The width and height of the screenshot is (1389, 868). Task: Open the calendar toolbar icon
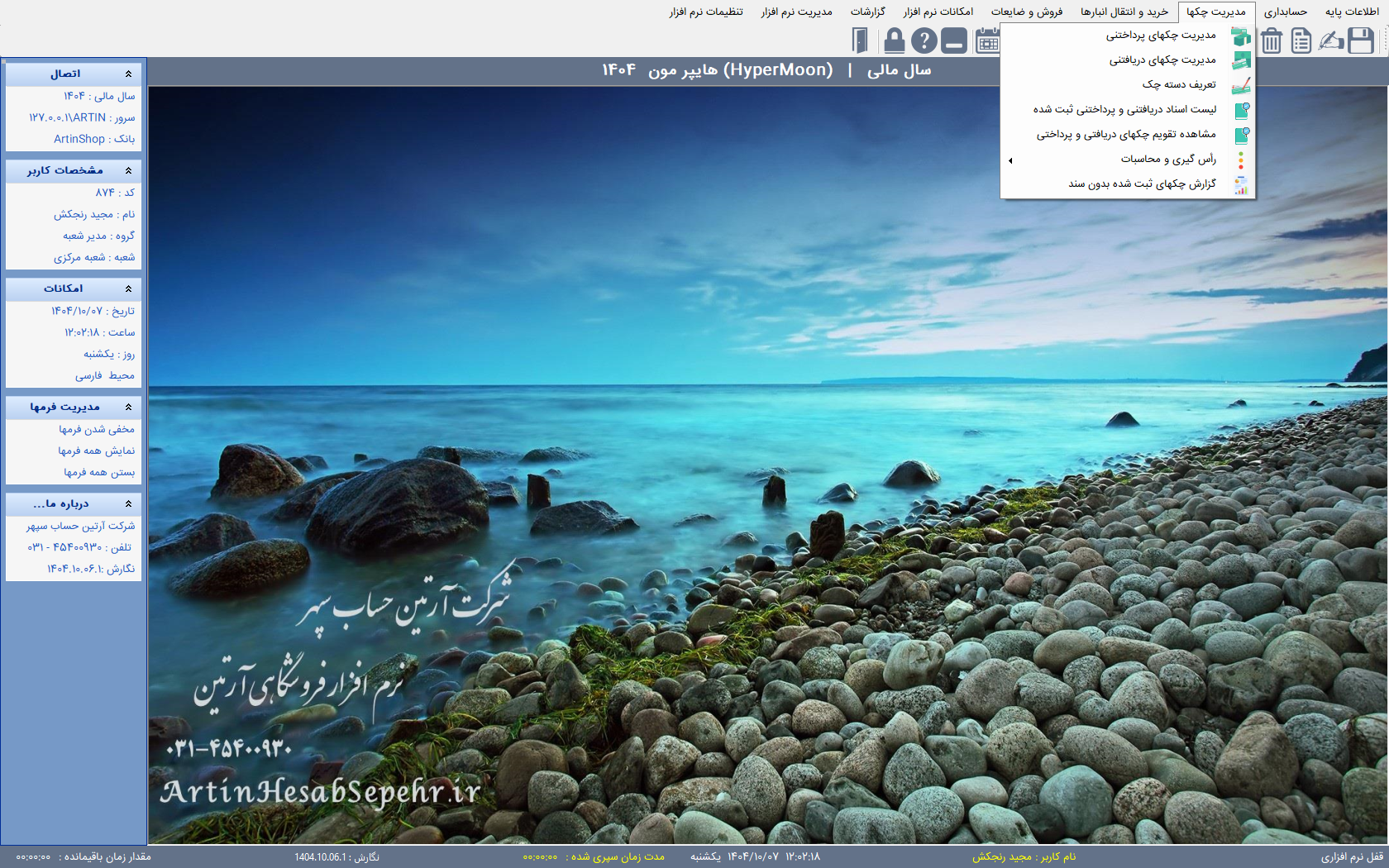pos(986,40)
